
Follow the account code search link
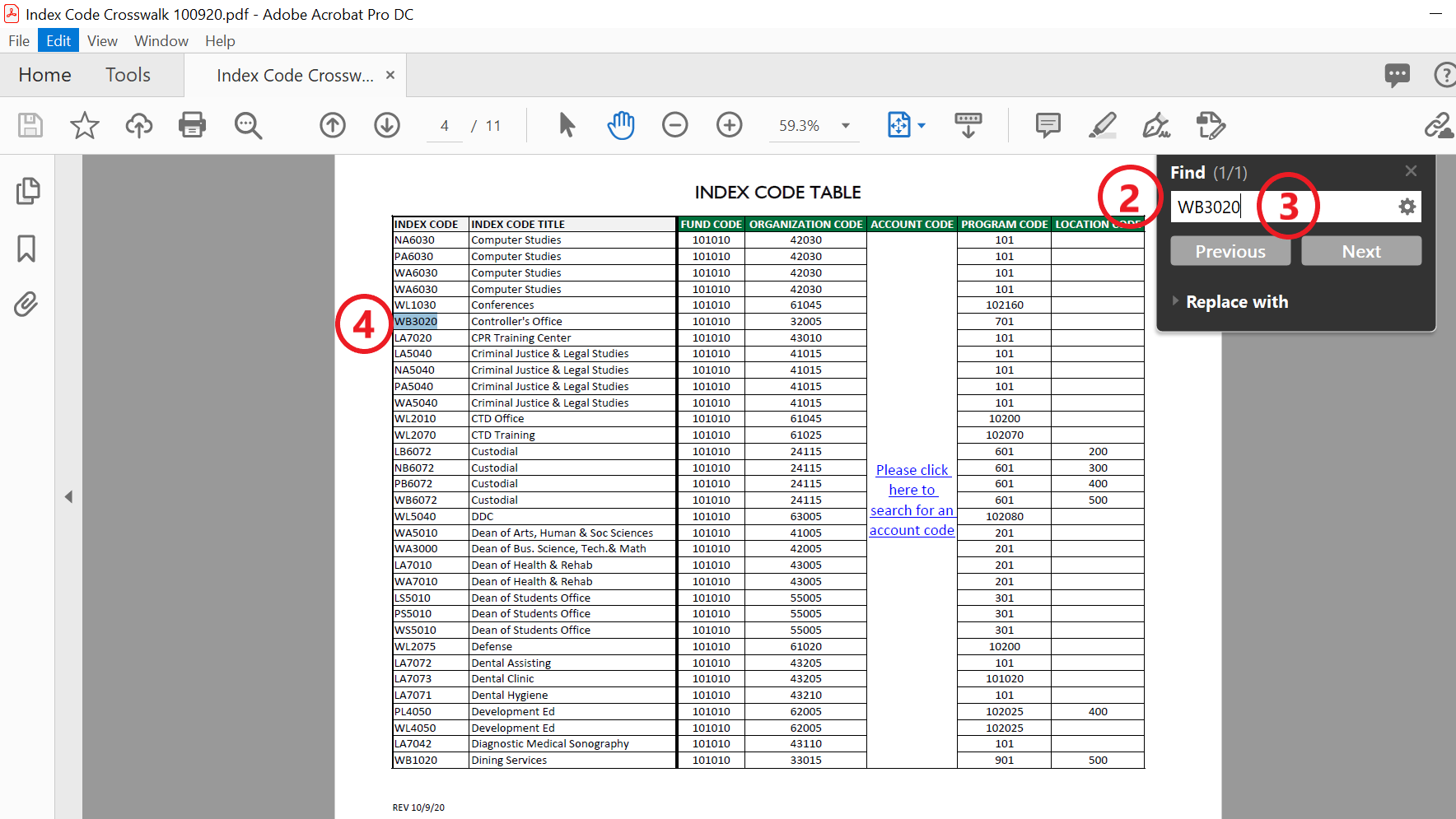[912, 500]
